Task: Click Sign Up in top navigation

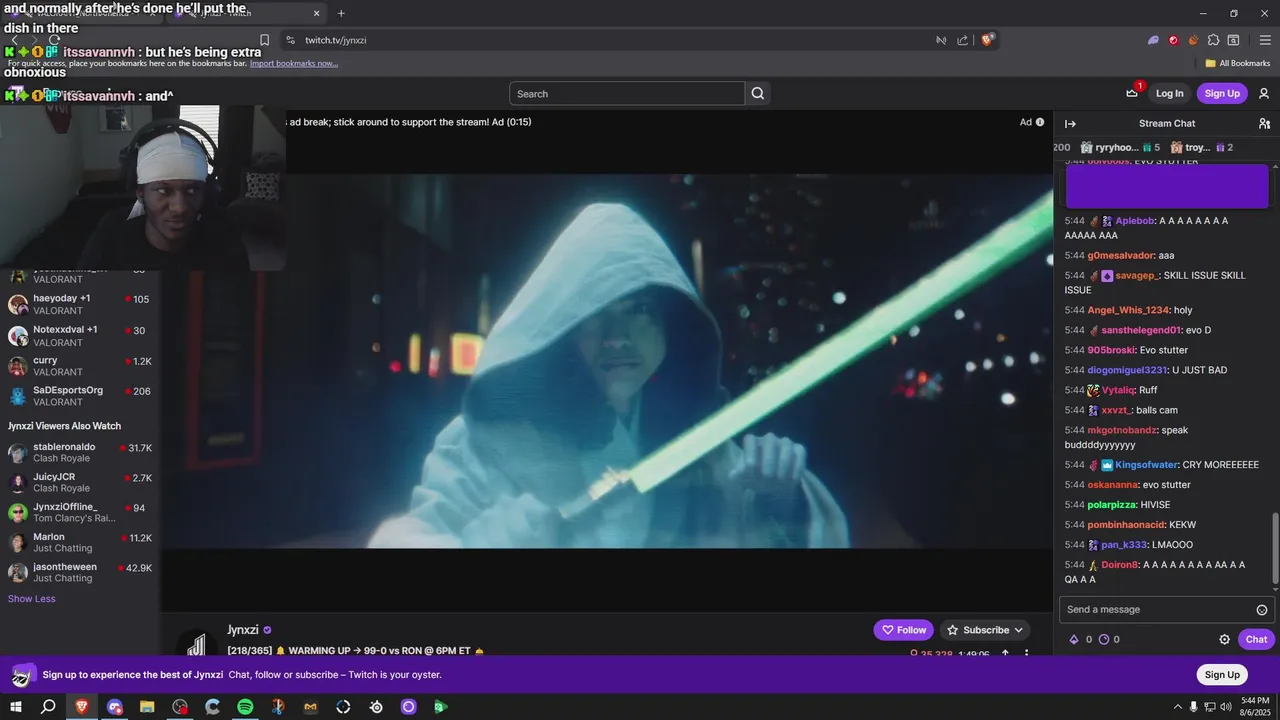Action: pos(1222,93)
